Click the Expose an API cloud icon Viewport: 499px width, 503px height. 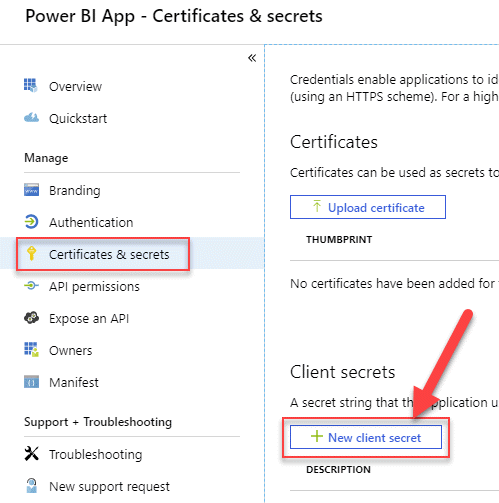[31, 318]
